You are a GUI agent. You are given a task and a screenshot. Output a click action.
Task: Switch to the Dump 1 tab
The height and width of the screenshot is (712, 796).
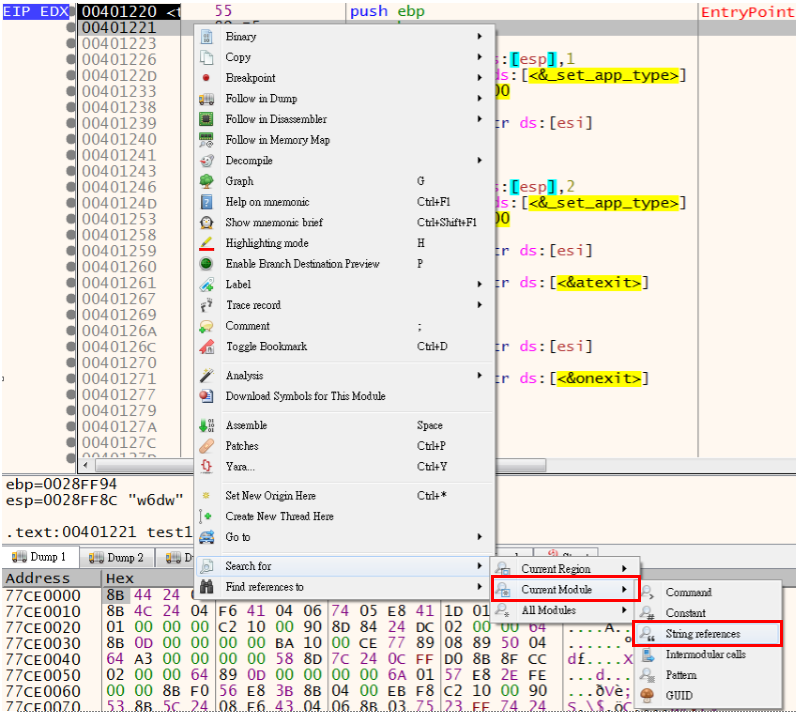[x=40, y=557]
